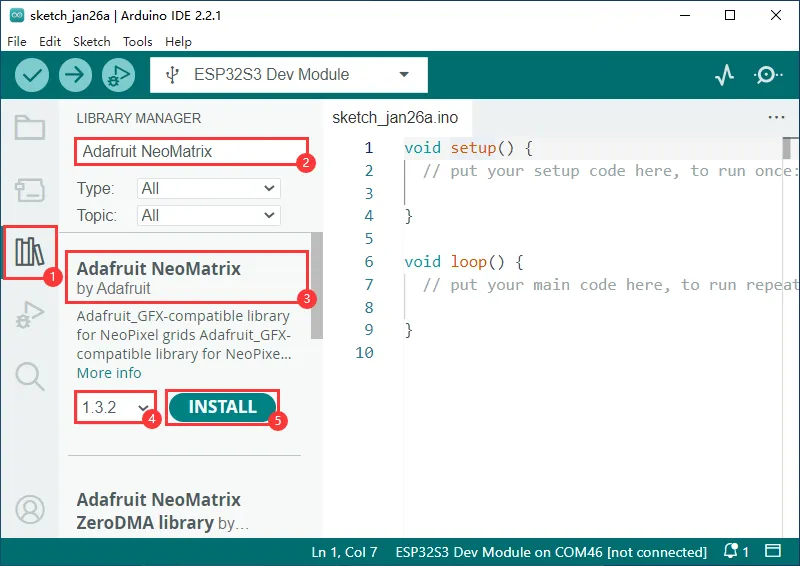The height and width of the screenshot is (566, 800).
Task: Start debugging with the debugger toolbar icon
Action: click(118, 75)
